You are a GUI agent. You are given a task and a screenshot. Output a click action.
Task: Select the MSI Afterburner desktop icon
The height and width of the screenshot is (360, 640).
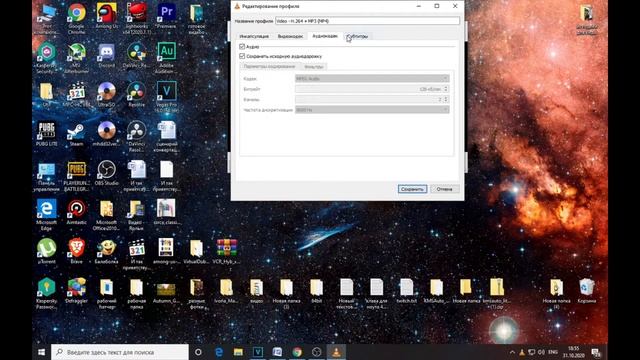point(76,58)
